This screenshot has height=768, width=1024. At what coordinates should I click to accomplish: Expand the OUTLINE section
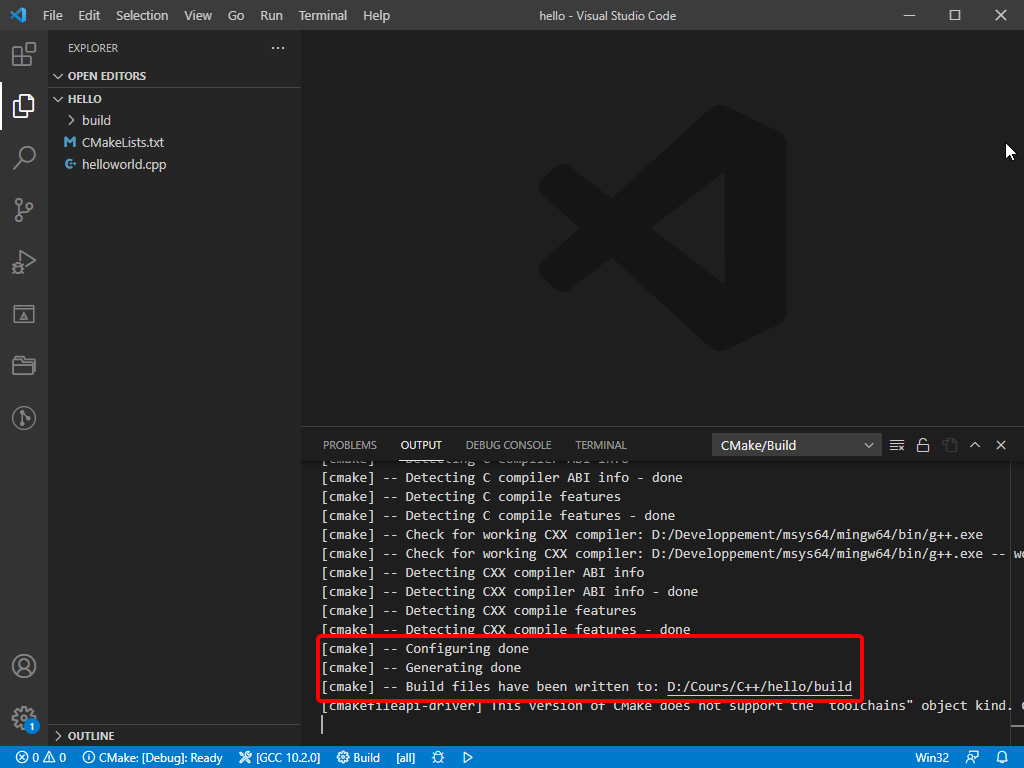point(175,736)
